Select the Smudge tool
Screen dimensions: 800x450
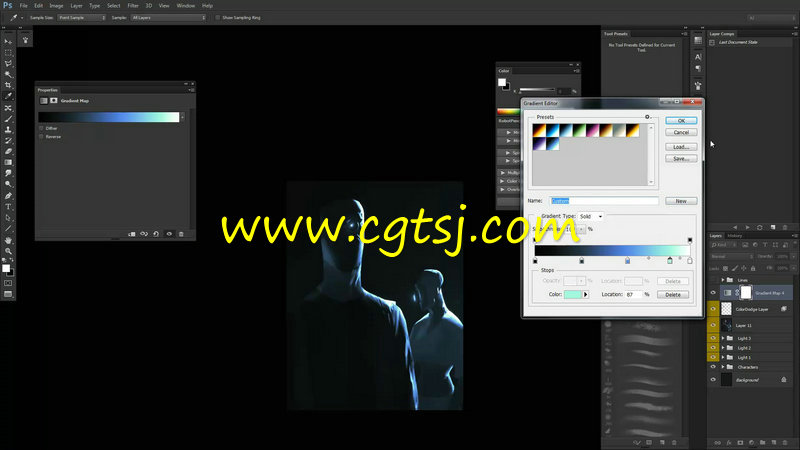tap(8, 173)
